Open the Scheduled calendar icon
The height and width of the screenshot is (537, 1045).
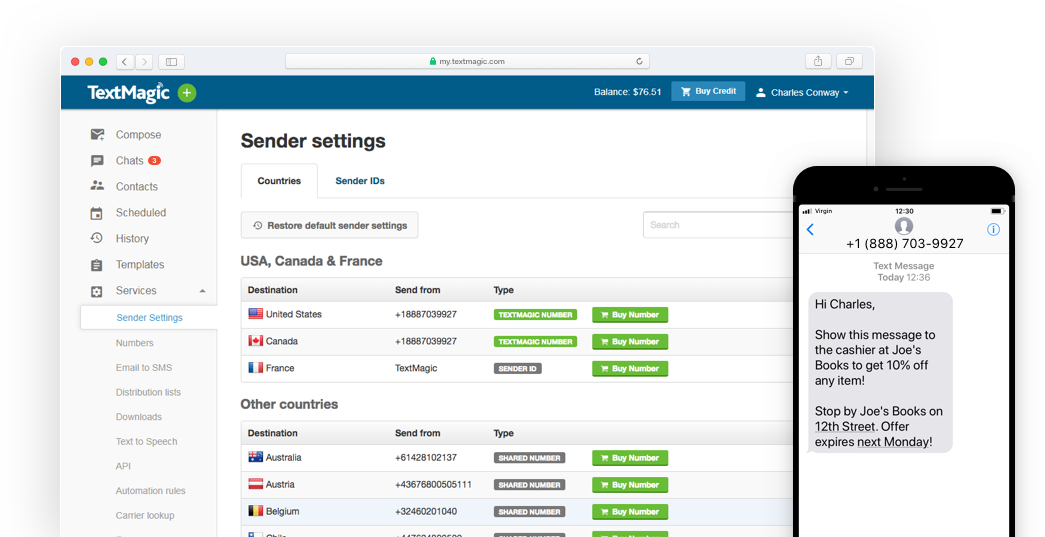coord(97,213)
